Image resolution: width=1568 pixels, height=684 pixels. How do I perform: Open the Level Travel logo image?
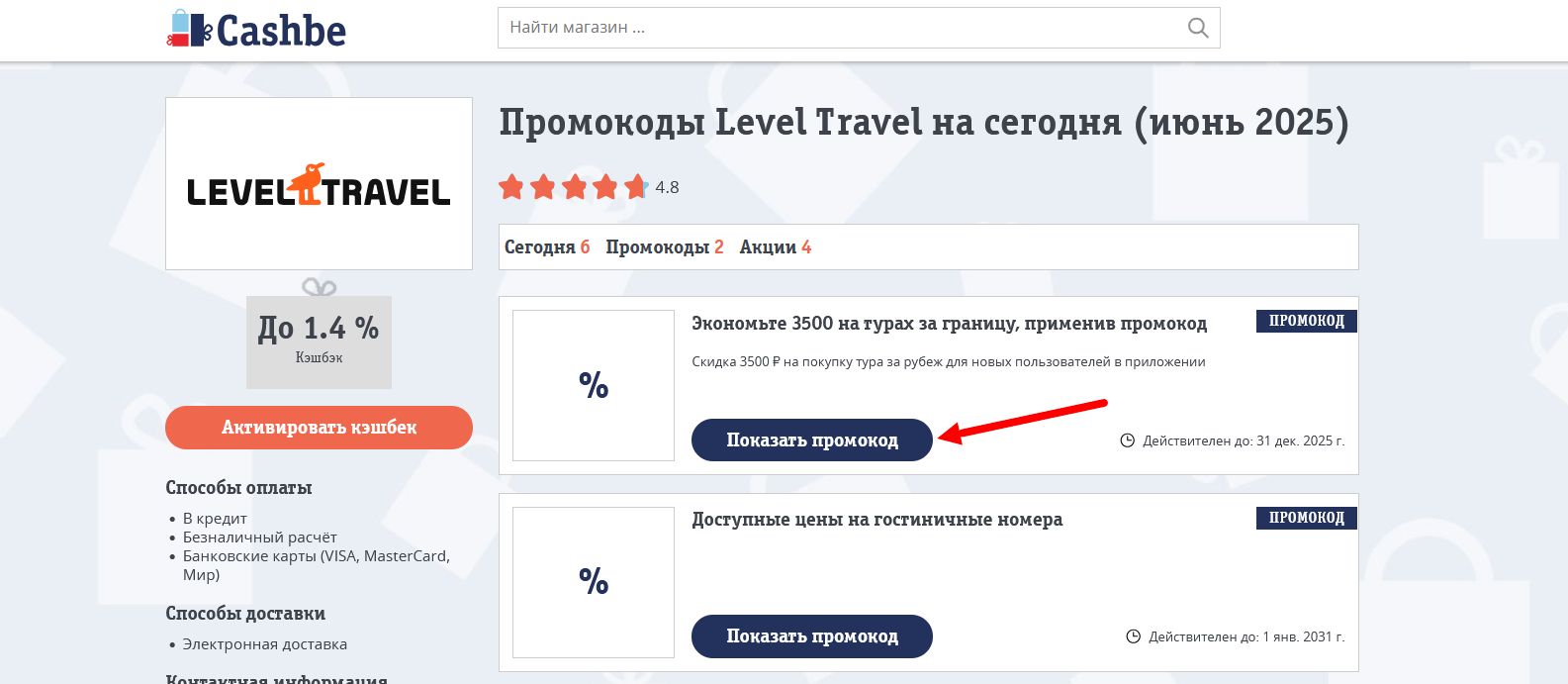(x=319, y=183)
